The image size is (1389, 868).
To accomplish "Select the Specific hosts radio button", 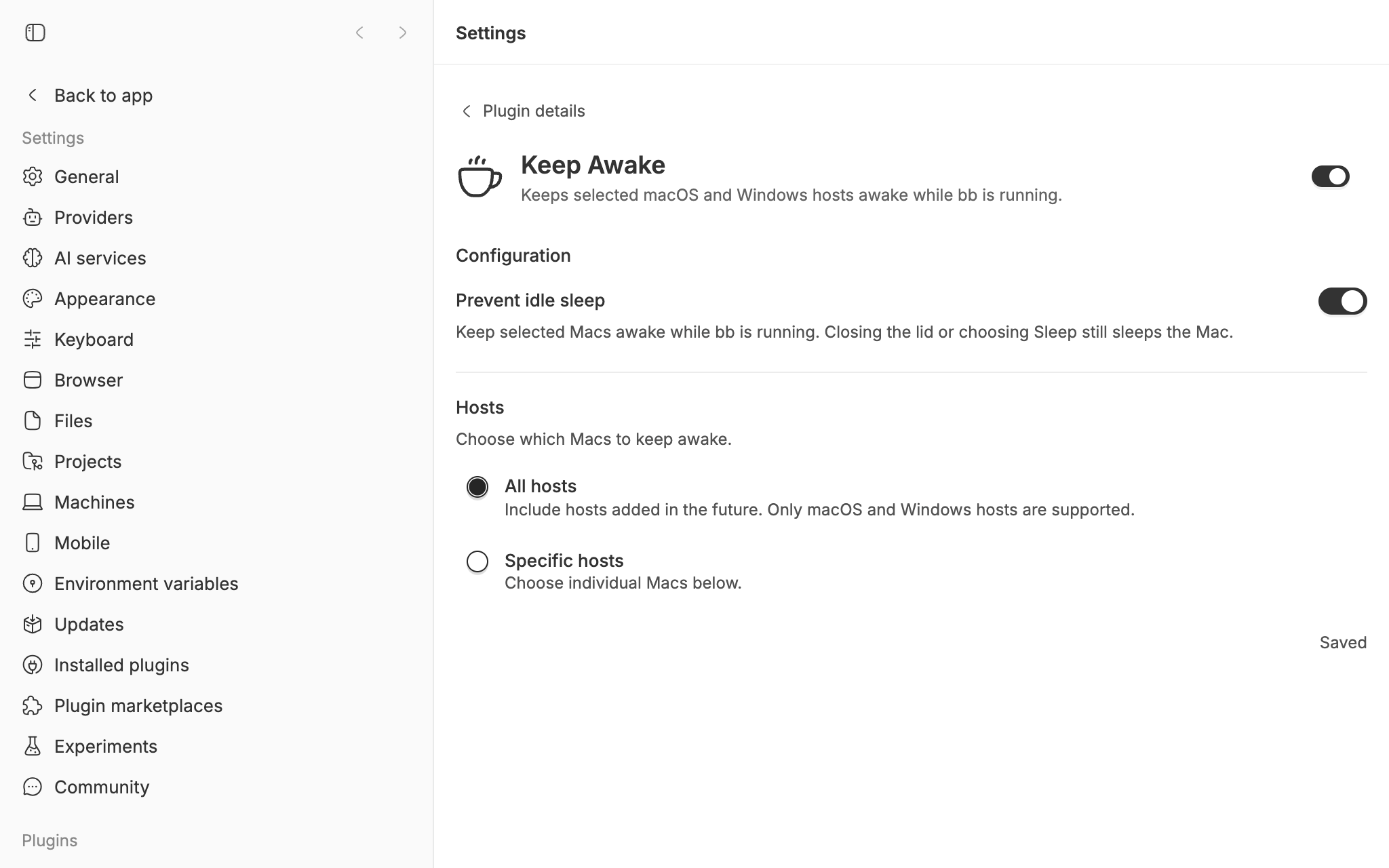I will pyautogui.click(x=477, y=561).
